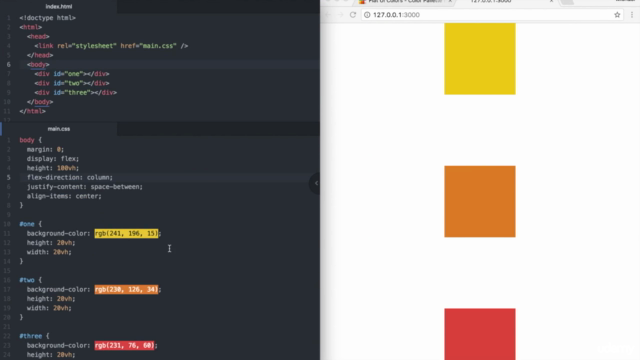Screen dimensions: 640x360
Task: Click the '#two {' selector
Action: coord(31,280)
